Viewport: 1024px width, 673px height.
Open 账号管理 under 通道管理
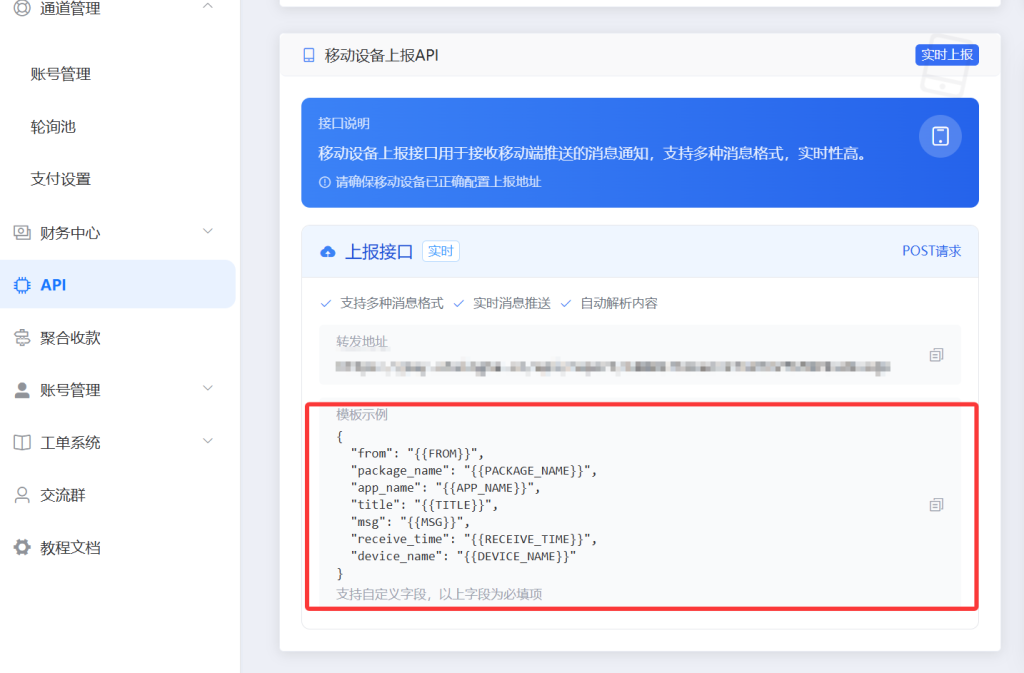coord(61,74)
